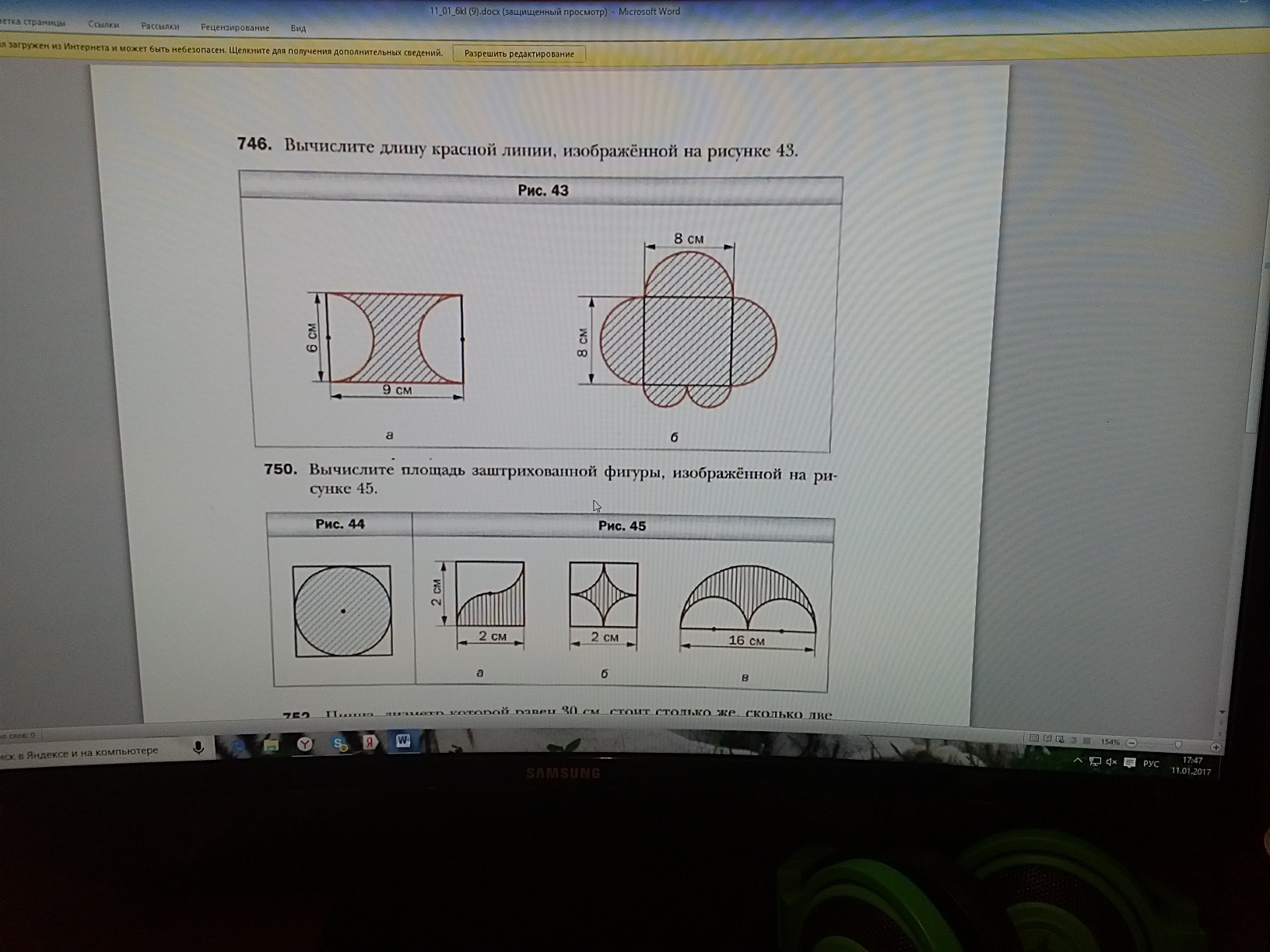
Task: Open File Explorer from the taskbar
Action: pyautogui.click(x=271, y=745)
